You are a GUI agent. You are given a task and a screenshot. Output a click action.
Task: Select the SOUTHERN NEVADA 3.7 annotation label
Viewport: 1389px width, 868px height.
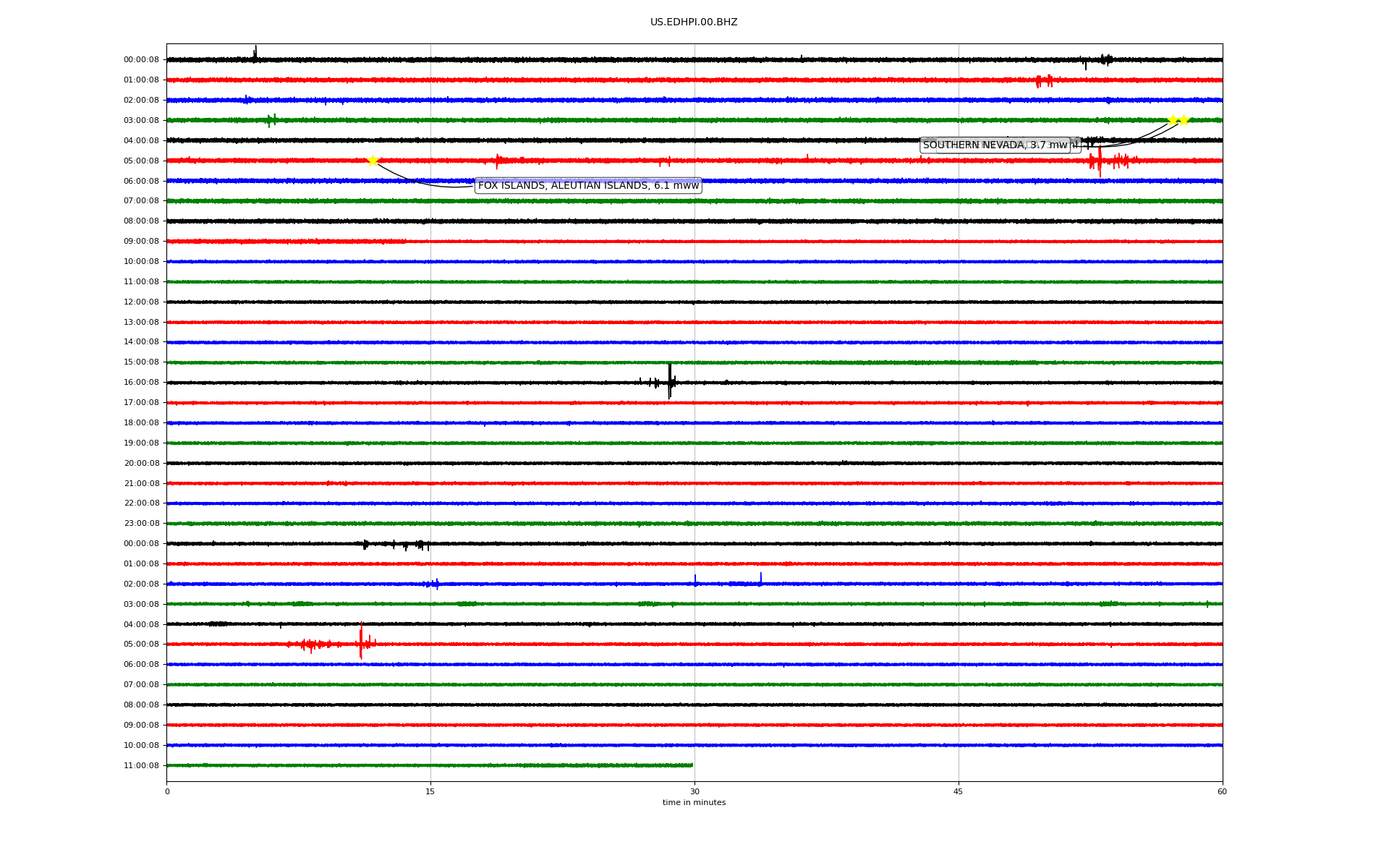[995, 145]
